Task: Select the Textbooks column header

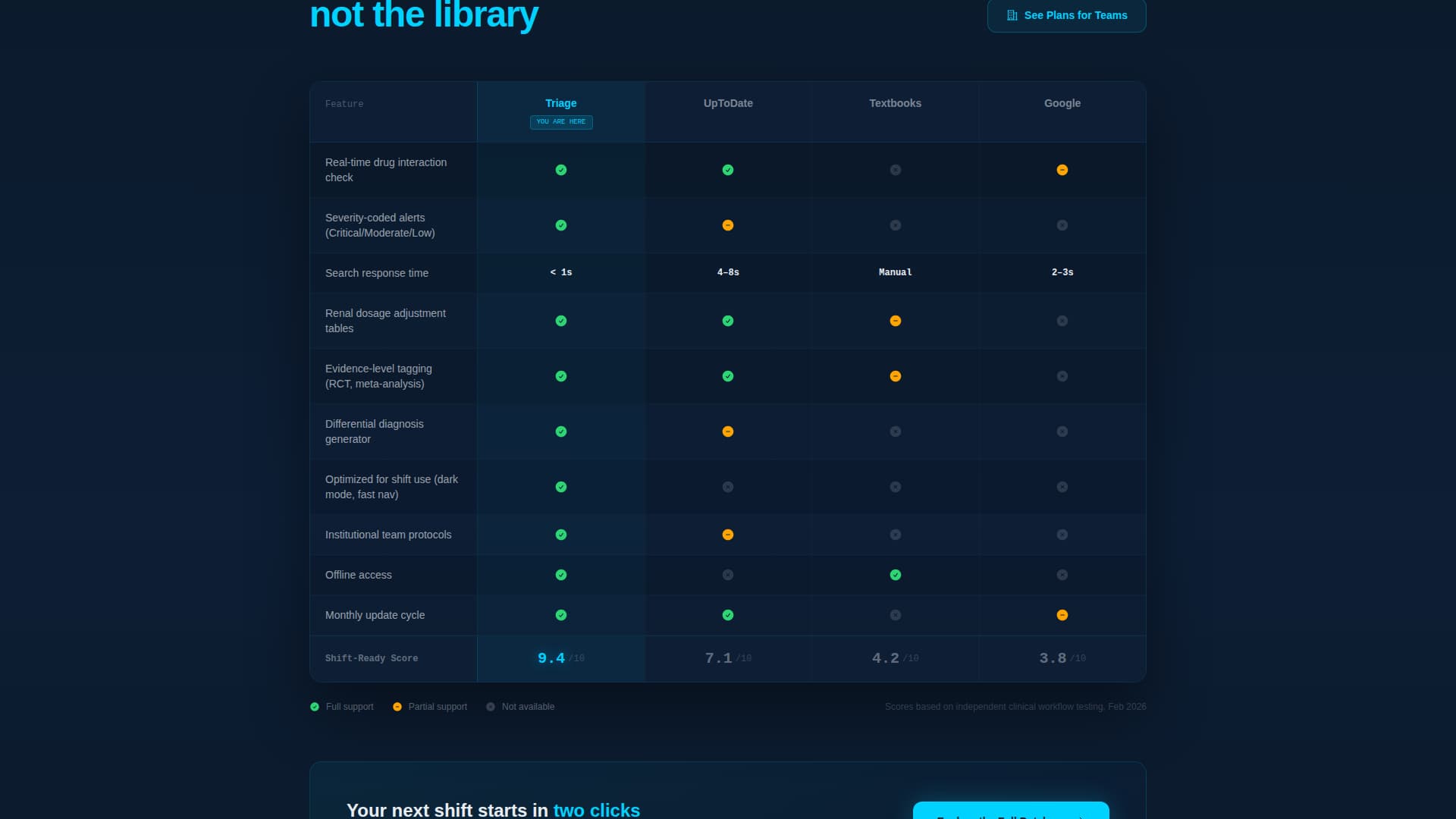Action: click(896, 103)
